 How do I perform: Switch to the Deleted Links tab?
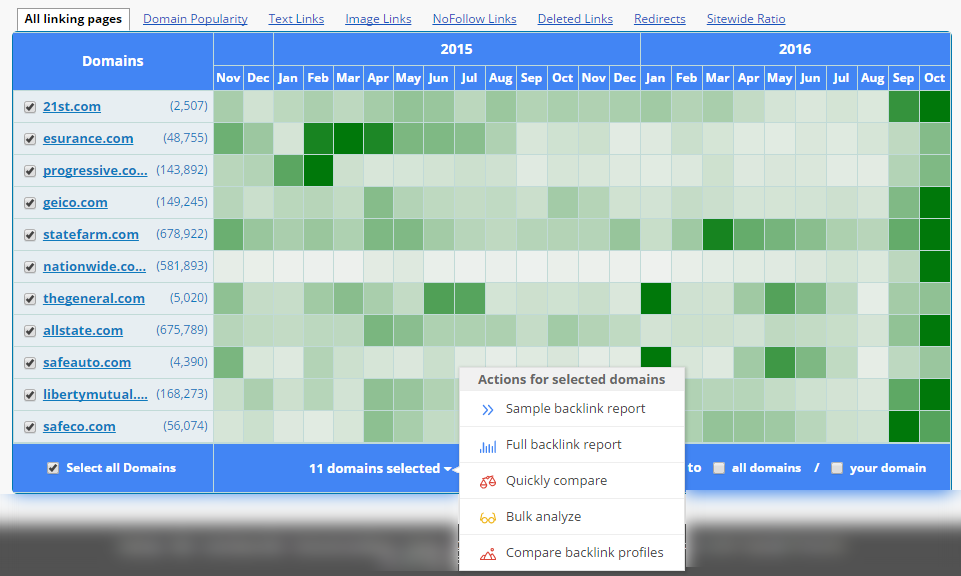tap(575, 19)
